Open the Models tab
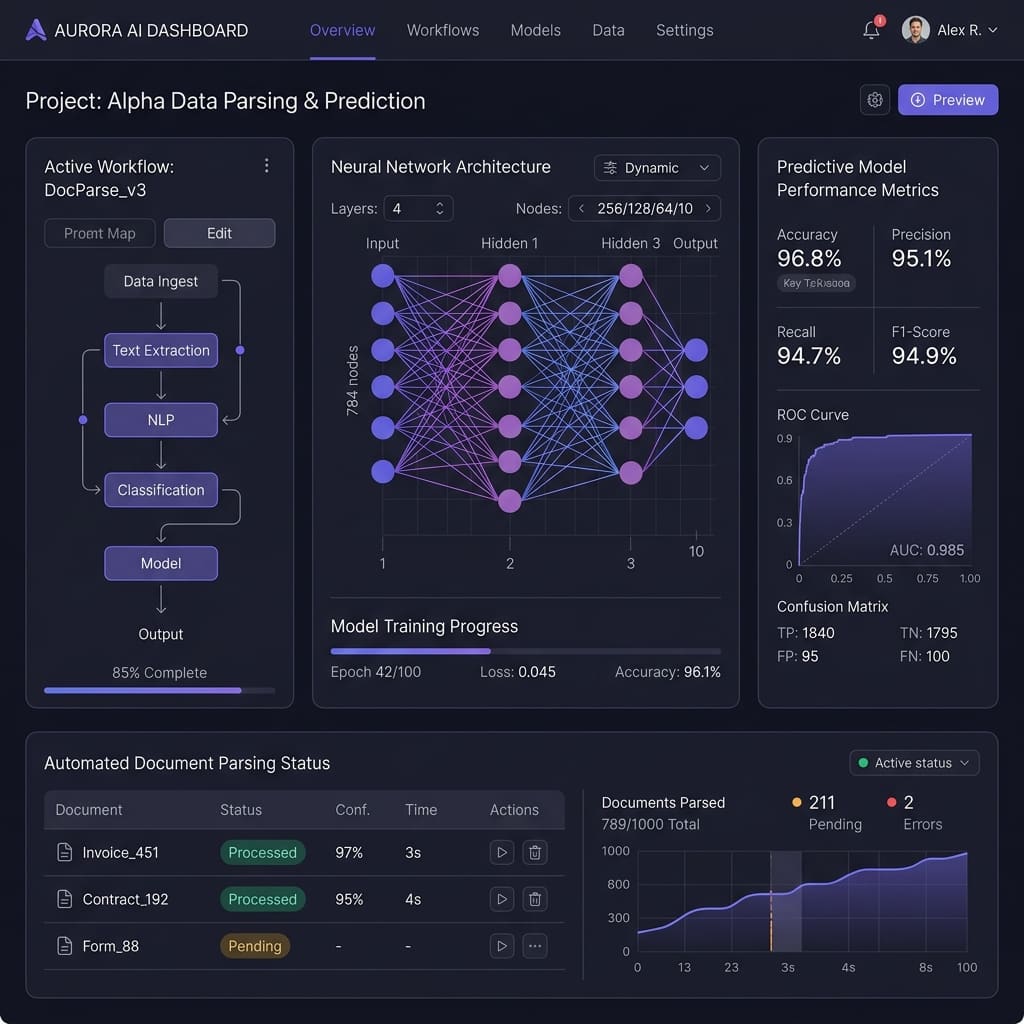Image resolution: width=1024 pixels, height=1024 pixels. click(x=536, y=30)
